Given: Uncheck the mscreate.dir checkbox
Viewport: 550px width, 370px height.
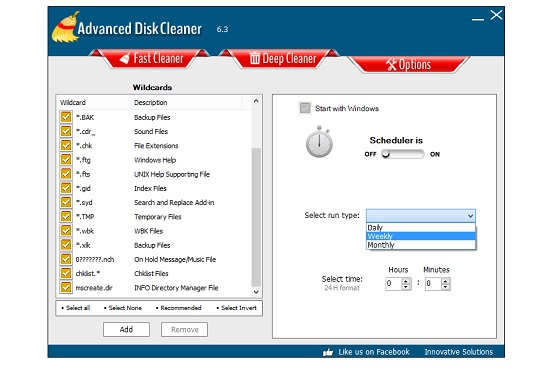Looking at the screenshot, I should [66, 288].
